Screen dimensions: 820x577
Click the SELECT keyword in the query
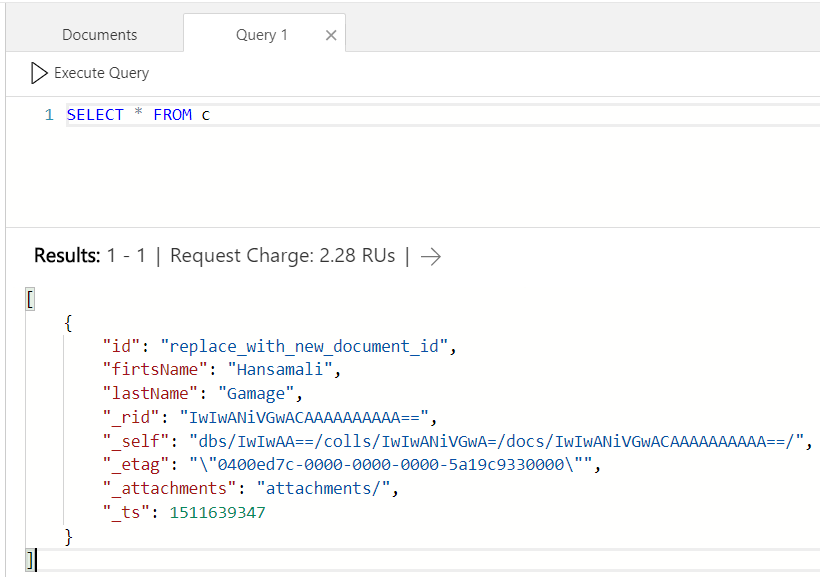(x=95, y=115)
